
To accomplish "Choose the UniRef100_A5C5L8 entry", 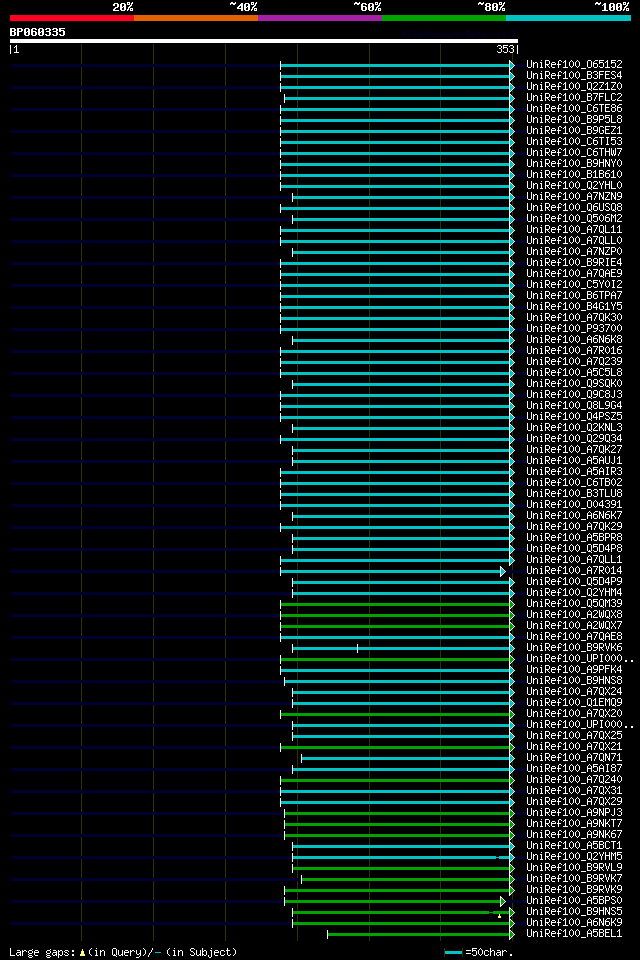I will [x=574, y=373].
